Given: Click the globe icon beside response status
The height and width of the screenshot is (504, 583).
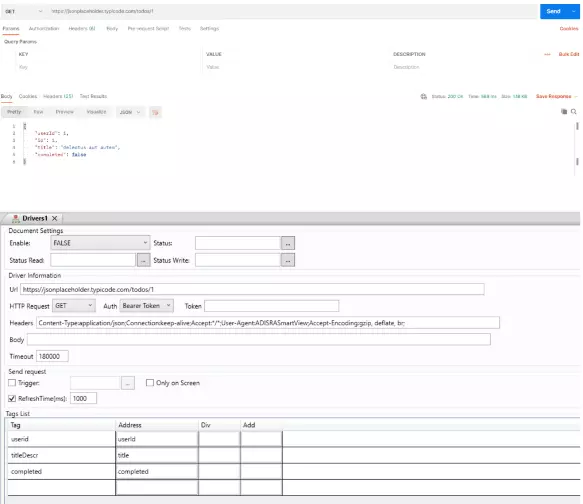Looking at the screenshot, I should click(423, 96).
